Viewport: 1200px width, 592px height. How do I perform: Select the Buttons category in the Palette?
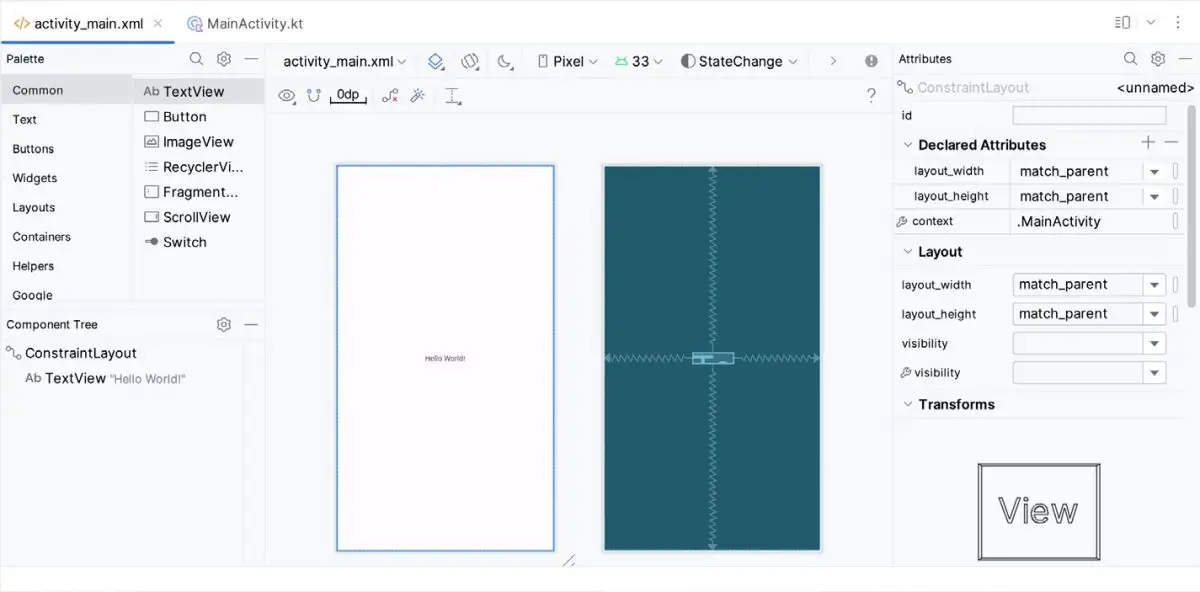click(34, 148)
